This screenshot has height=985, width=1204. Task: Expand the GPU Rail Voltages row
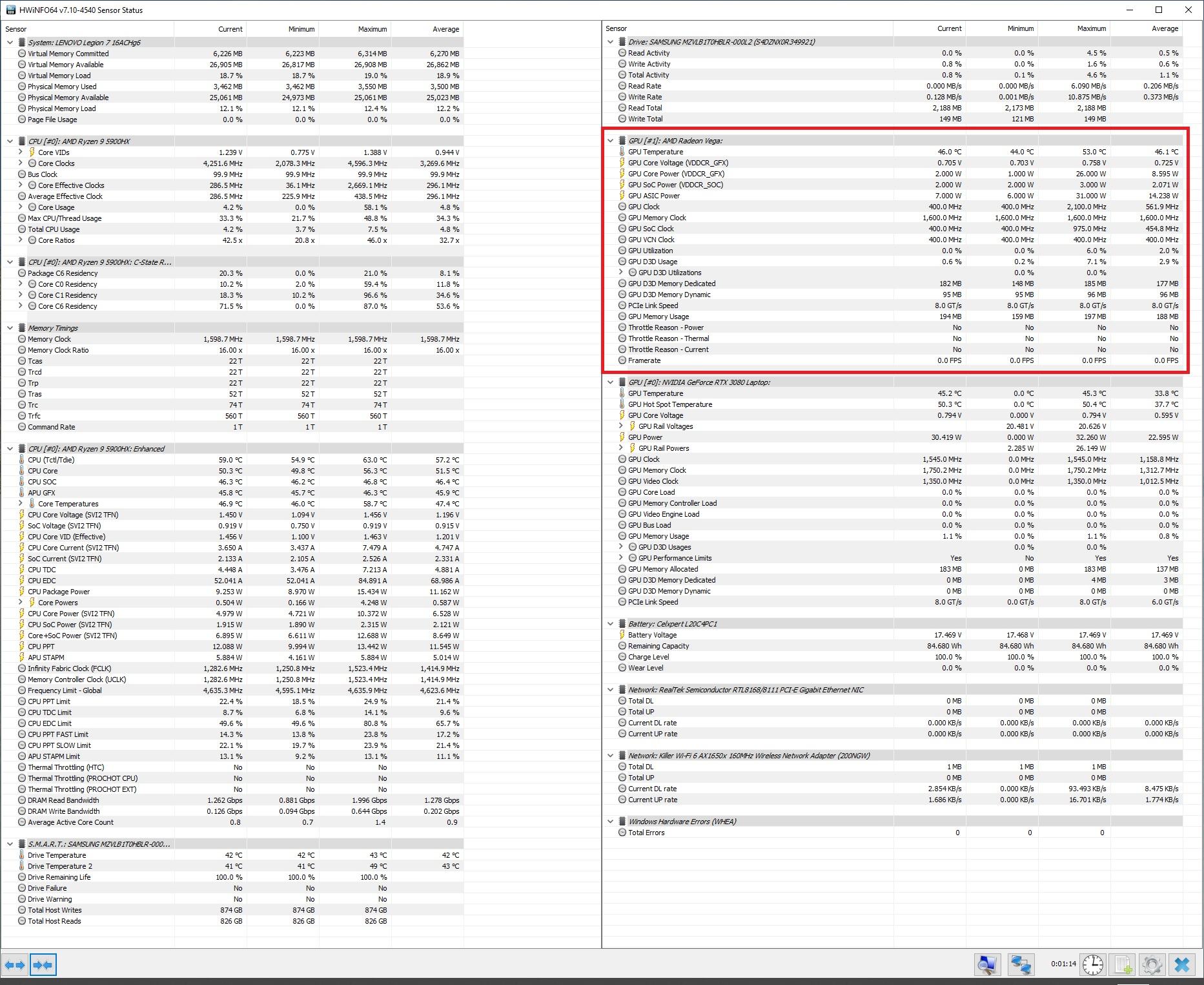(x=621, y=426)
